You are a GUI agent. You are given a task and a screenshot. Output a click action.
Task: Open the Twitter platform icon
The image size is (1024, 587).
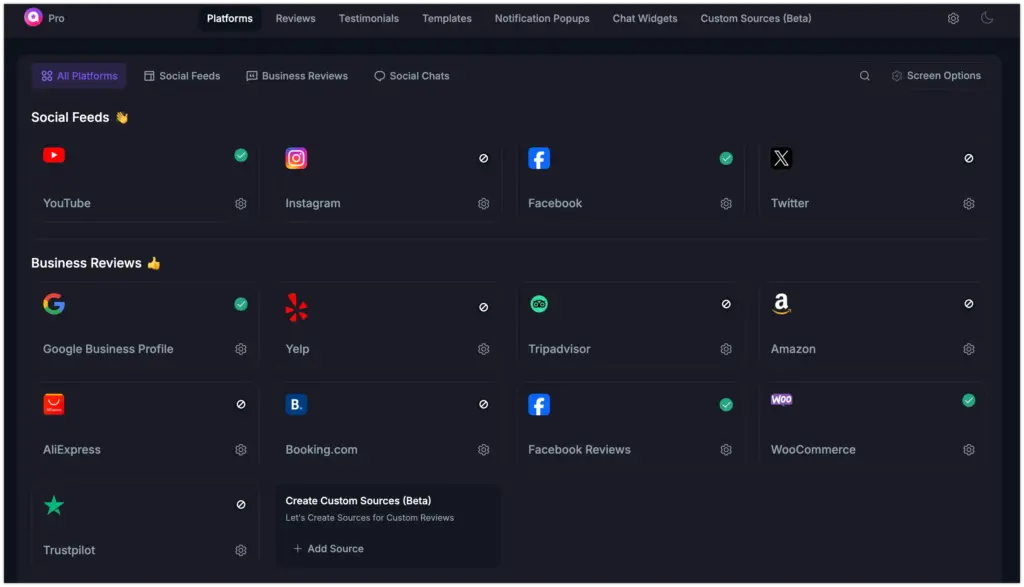point(781,158)
